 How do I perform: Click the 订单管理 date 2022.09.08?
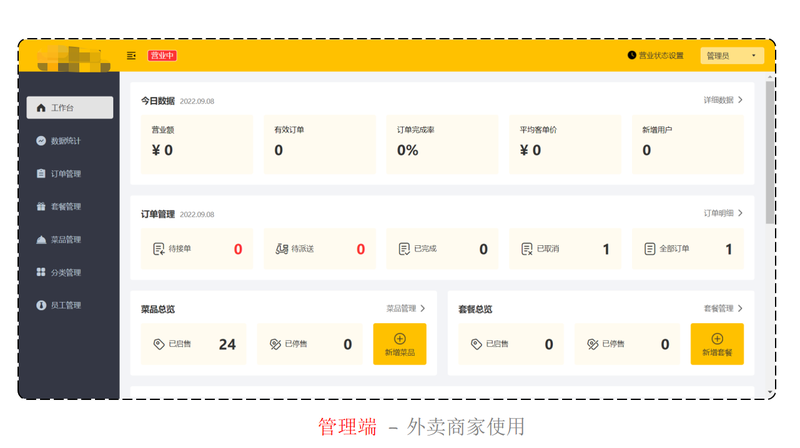pyautogui.click(x=197, y=214)
